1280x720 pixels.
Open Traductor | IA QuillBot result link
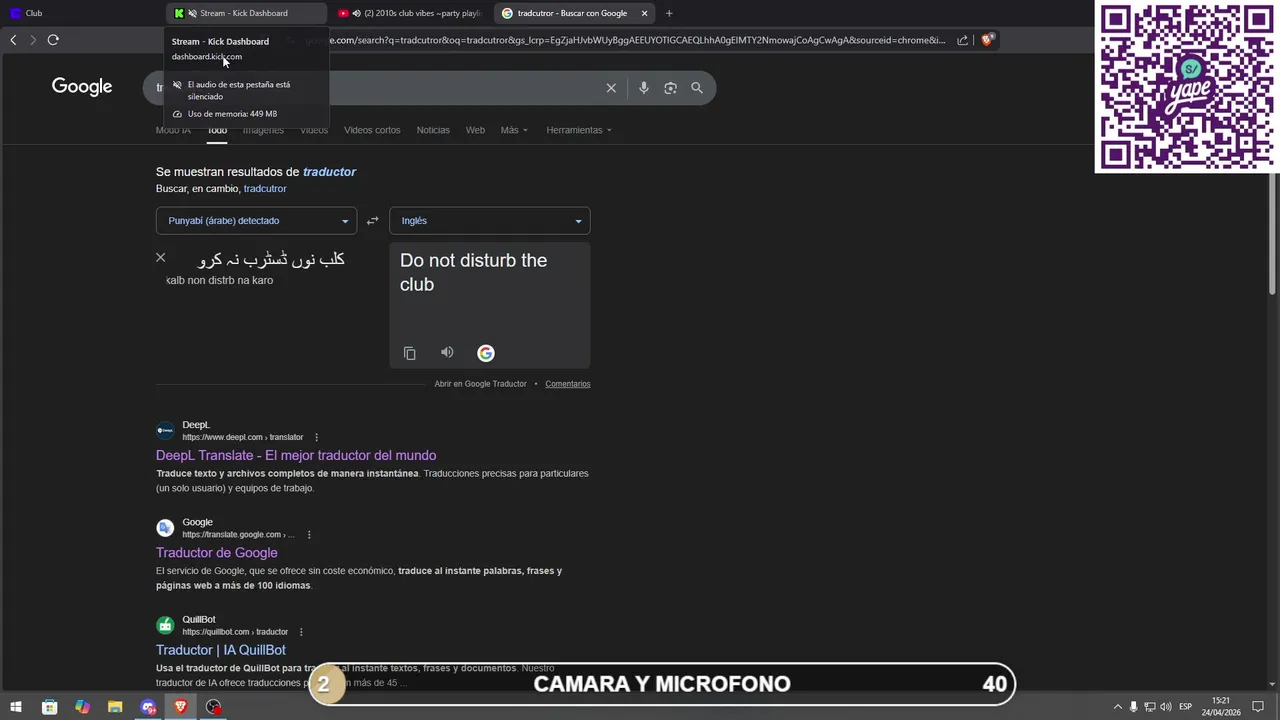[x=221, y=650]
